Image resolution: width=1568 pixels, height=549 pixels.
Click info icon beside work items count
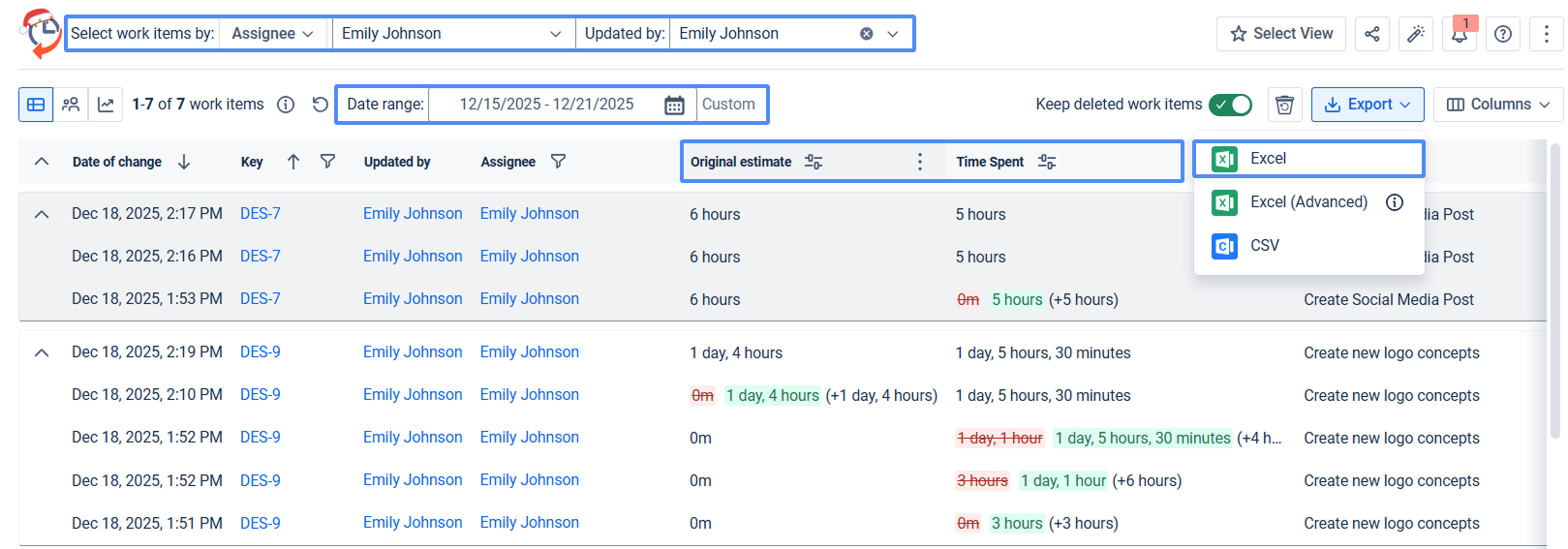[286, 105]
